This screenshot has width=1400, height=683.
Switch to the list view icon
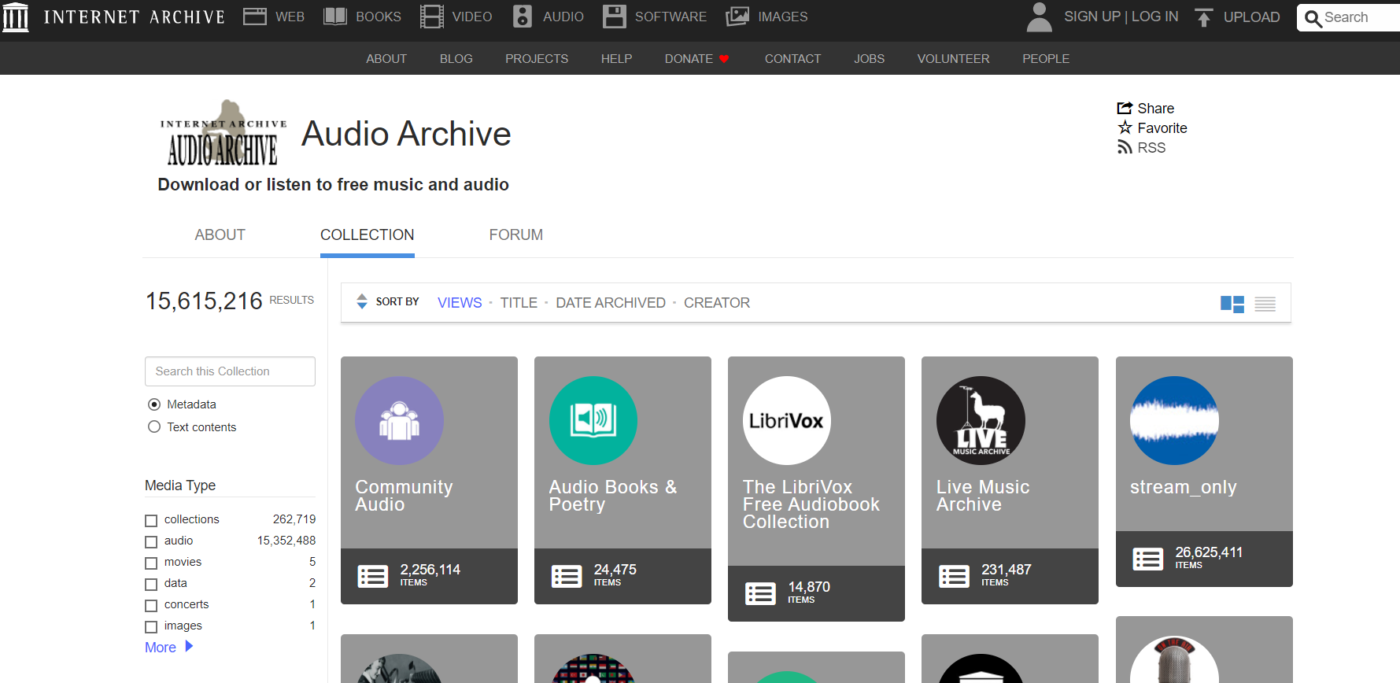tap(1265, 304)
